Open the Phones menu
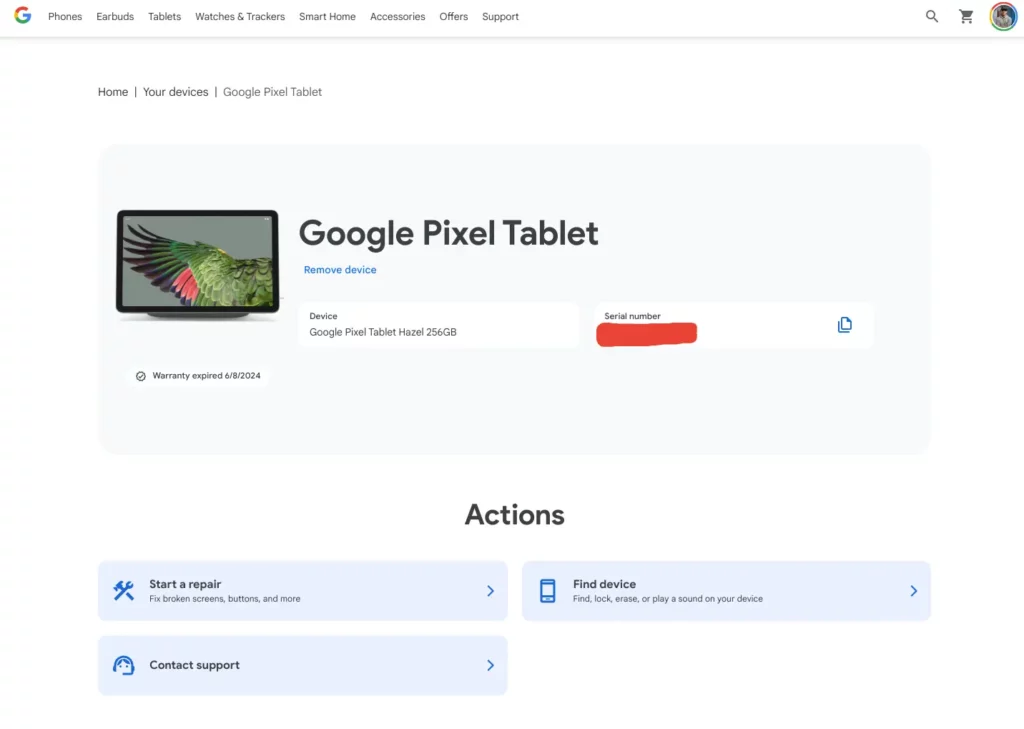The image size is (1024, 729). point(64,16)
